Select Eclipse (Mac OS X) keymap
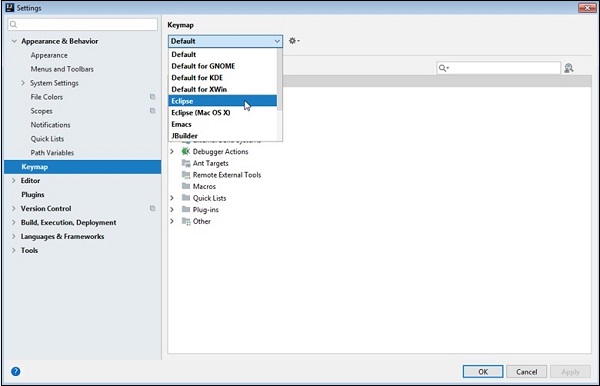 coord(223,112)
